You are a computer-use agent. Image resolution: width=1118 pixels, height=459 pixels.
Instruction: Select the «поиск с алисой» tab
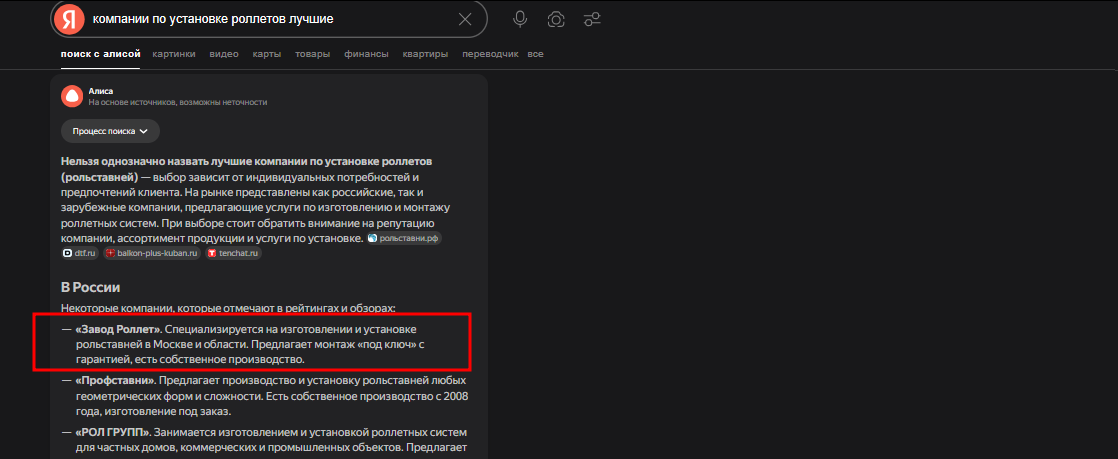[x=101, y=54]
